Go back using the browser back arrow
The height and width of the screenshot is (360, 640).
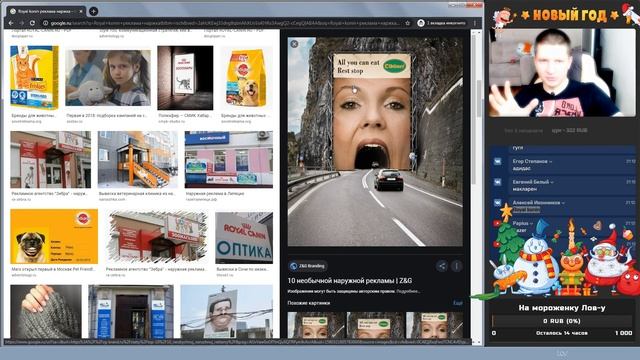click(11, 23)
